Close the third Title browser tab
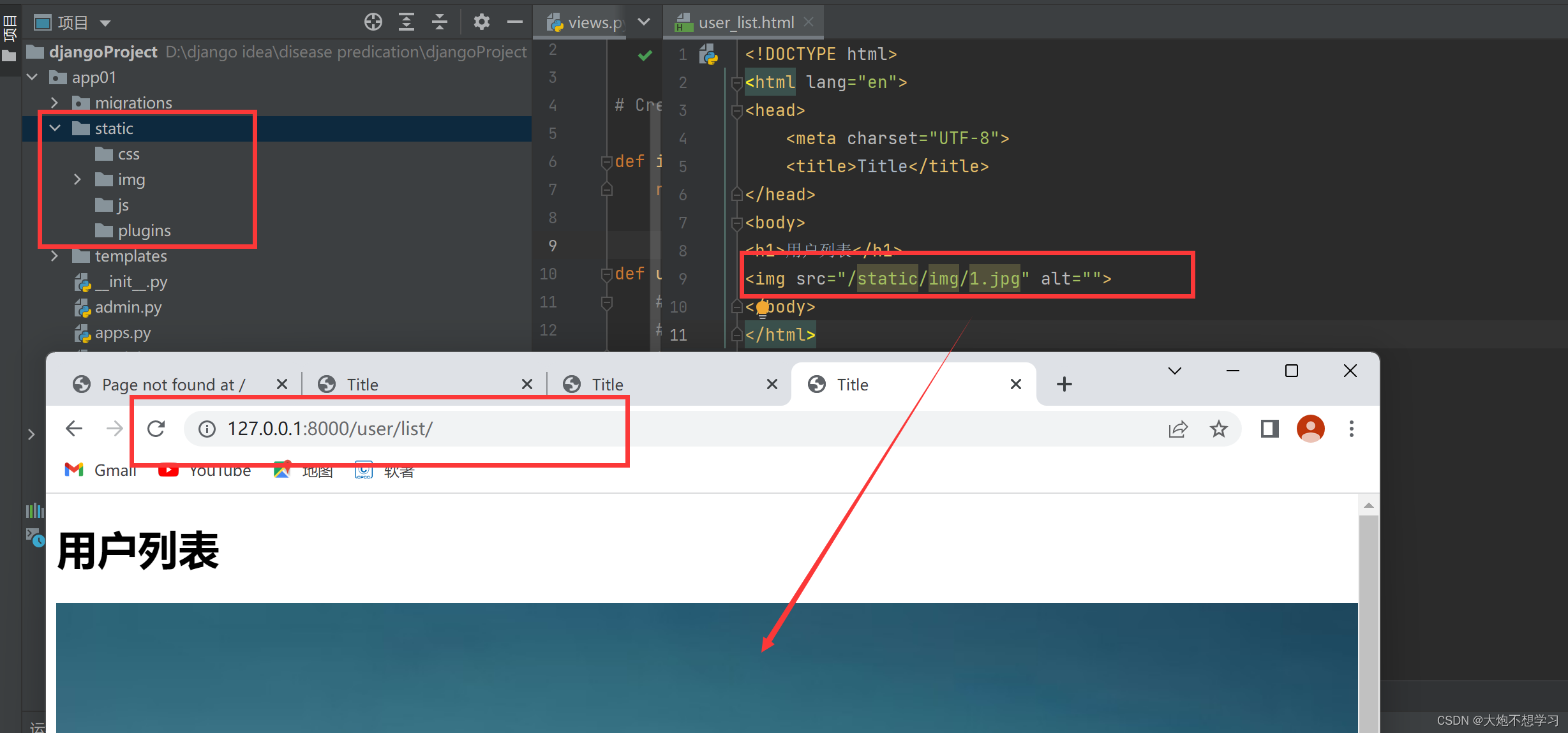1568x733 pixels. point(772,384)
